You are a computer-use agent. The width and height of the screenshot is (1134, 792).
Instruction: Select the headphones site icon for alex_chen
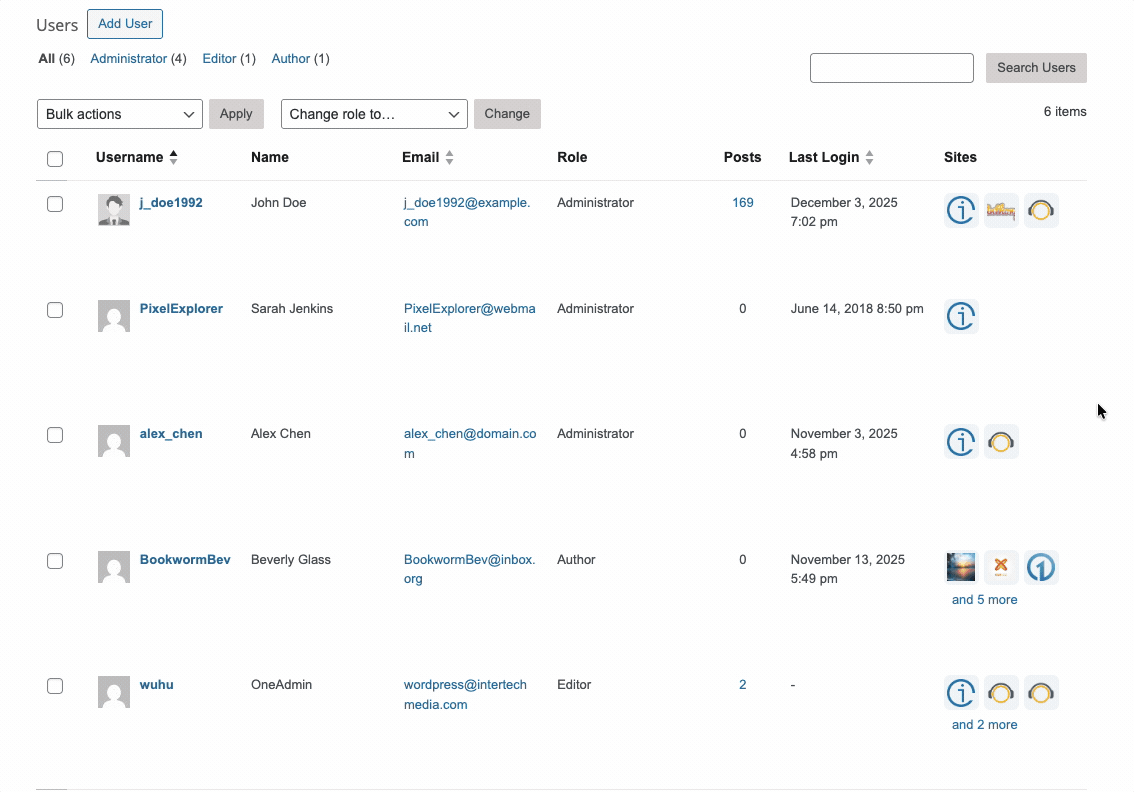pos(1001,441)
